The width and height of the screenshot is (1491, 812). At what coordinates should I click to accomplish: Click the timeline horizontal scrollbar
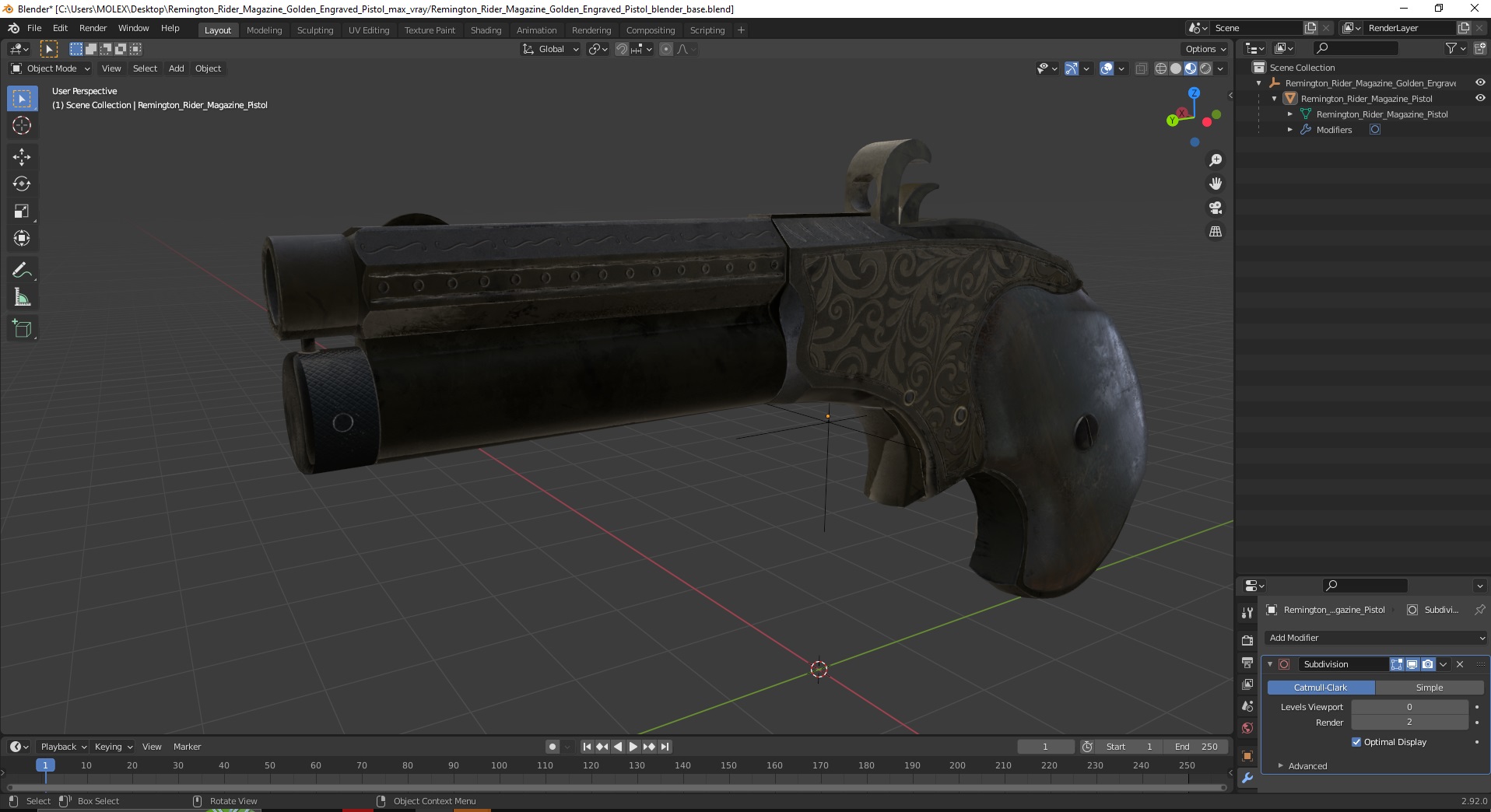point(616,787)
